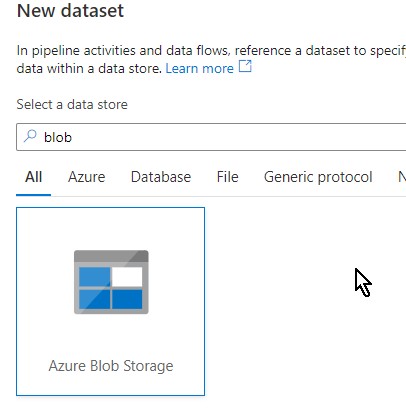Switch to the All tab
Image resolution: width=406 pixels, height=413 pixels.
pyautogui.click(x=34, y=177)
